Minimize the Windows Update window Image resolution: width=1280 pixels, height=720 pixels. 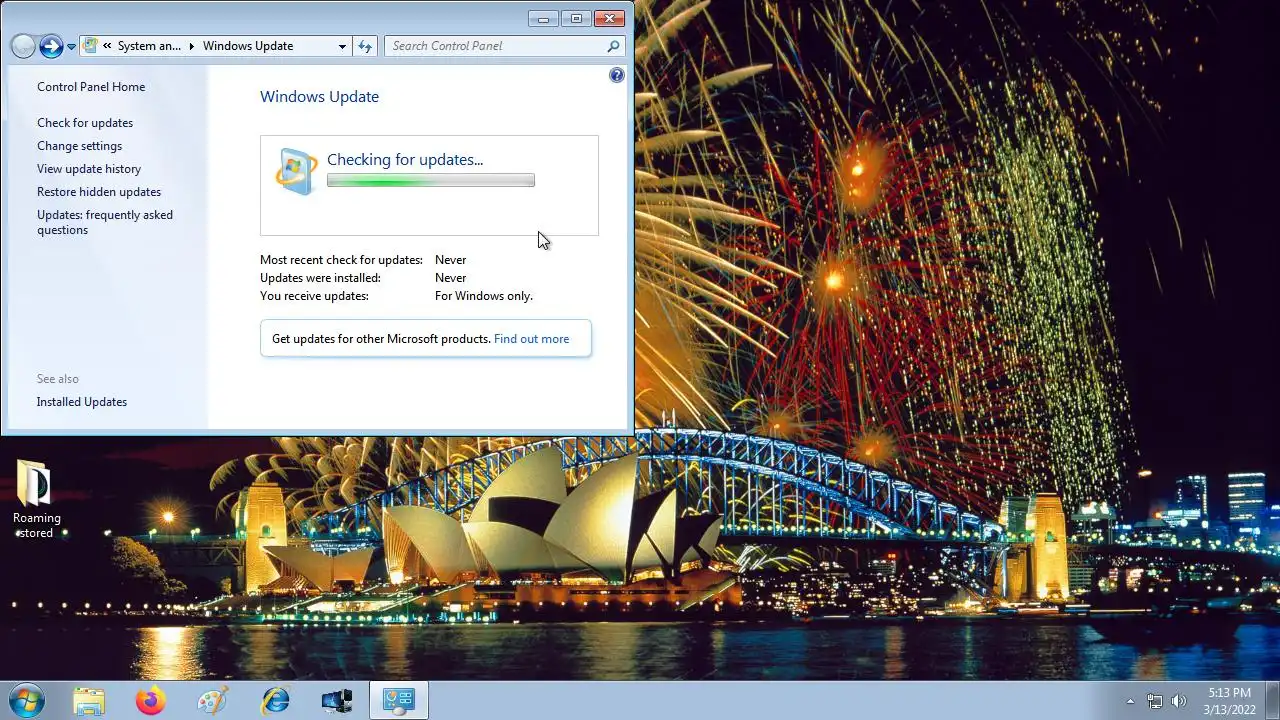coord(544,18)
